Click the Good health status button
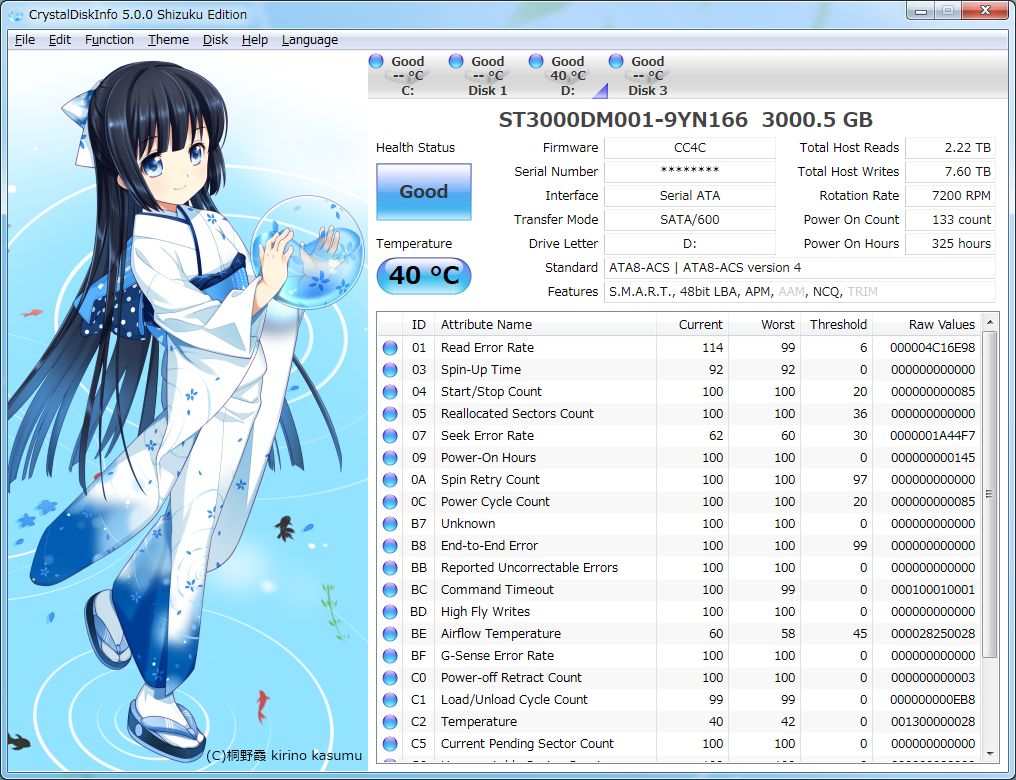This screenshot has height=780, width=1016. click(x=423, y=191)
